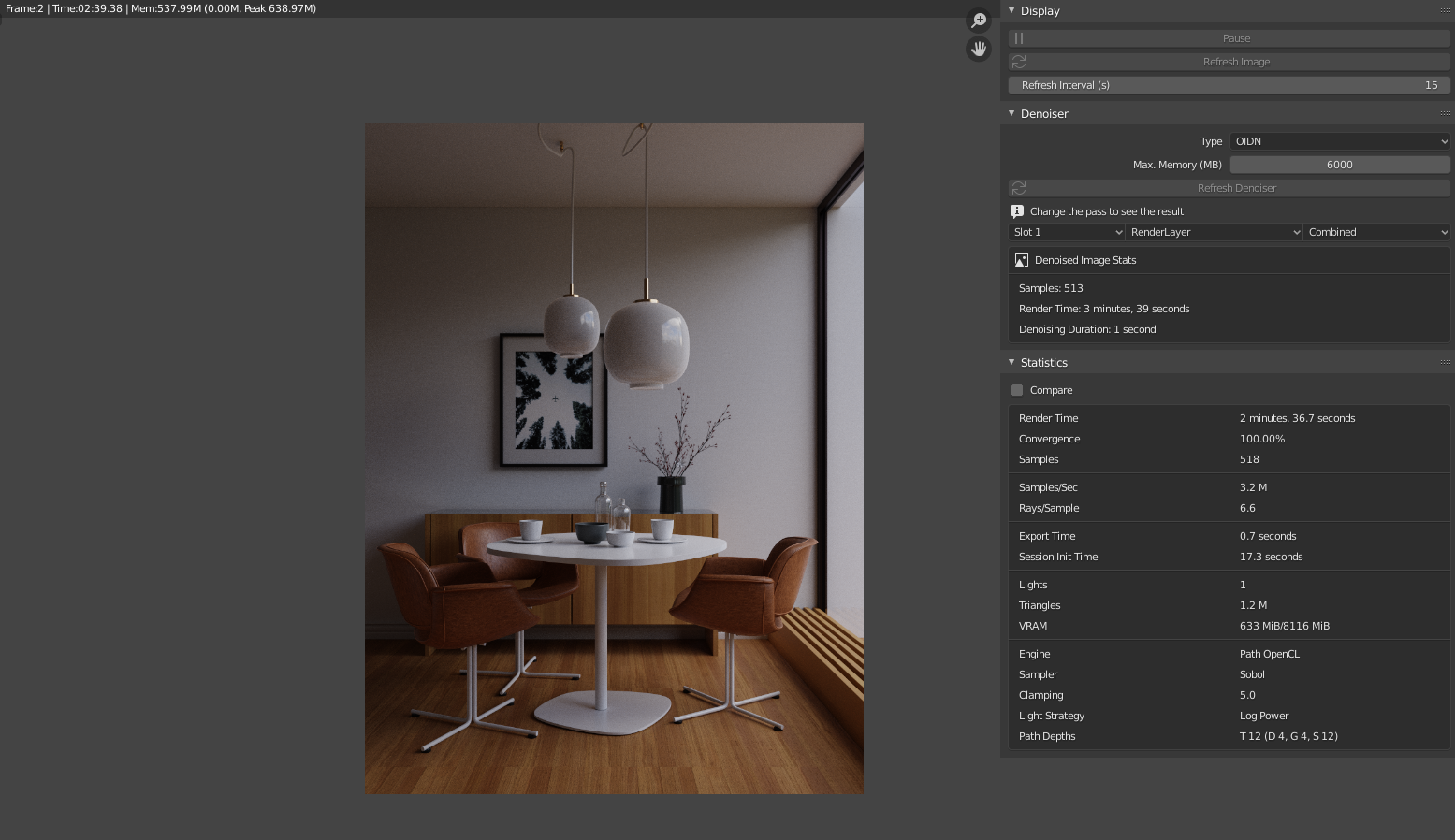Click the Denoised Image Stats image icon

point(1022,260)
